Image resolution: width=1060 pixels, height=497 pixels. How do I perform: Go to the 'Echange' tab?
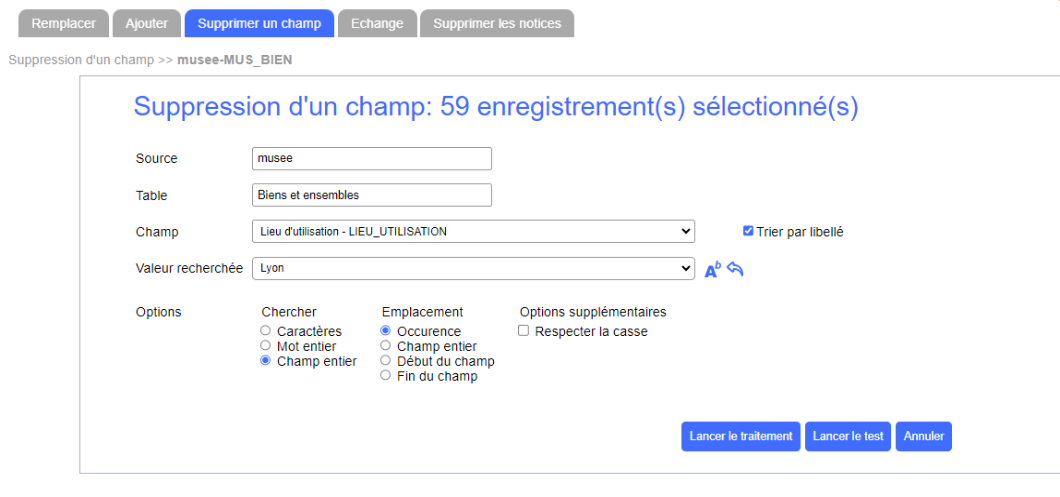click(377, 23)
